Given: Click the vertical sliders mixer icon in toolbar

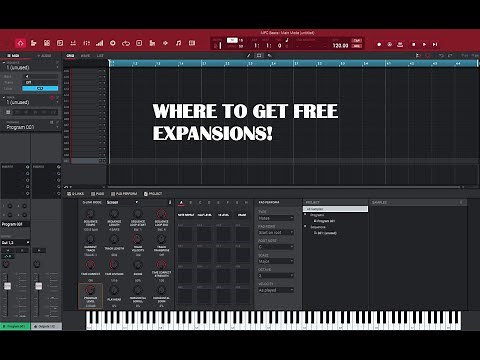Looking at the screenshot, I should click(86, 43).
